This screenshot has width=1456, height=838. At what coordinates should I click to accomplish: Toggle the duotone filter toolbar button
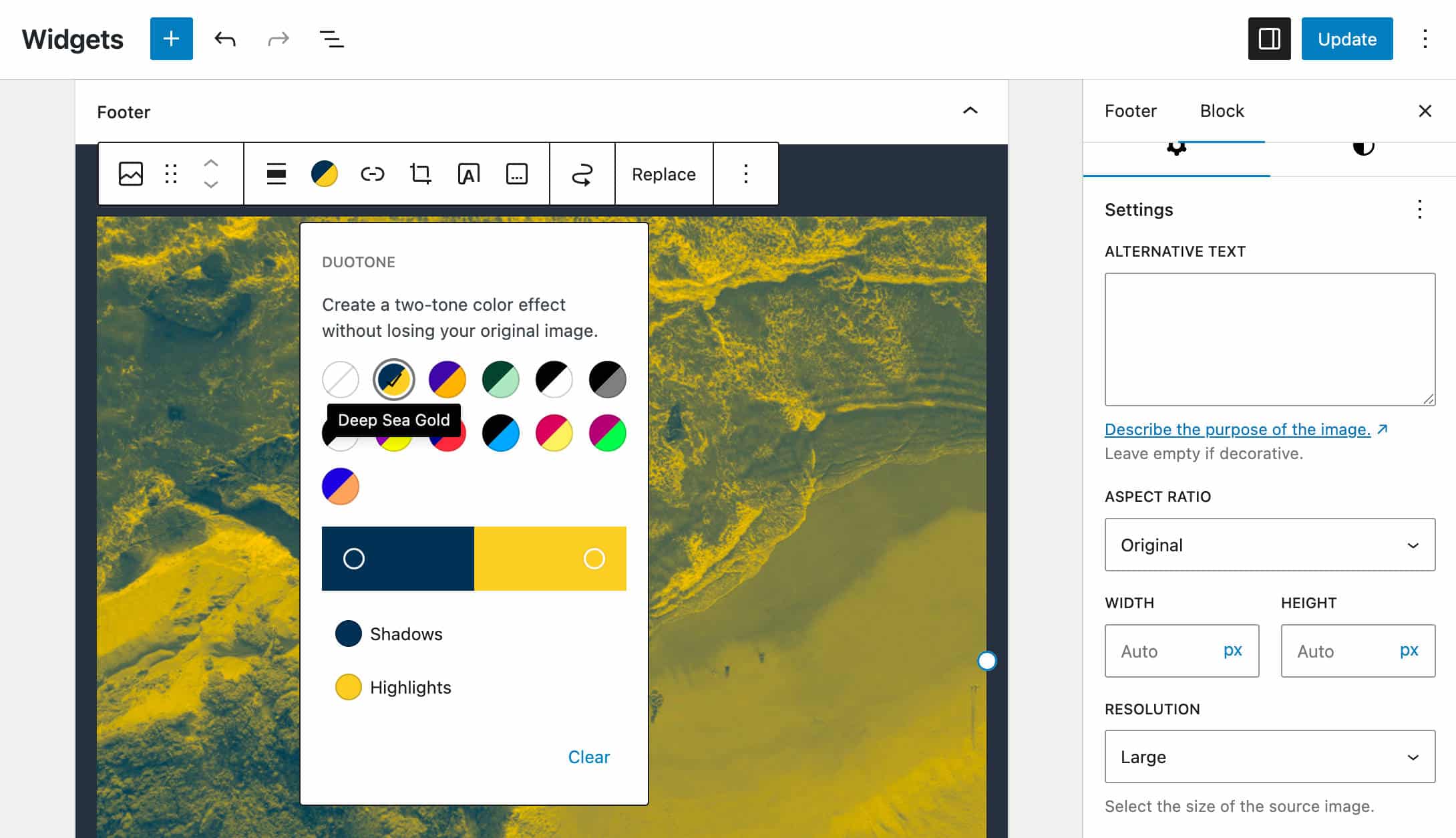[x=325, y=174]
